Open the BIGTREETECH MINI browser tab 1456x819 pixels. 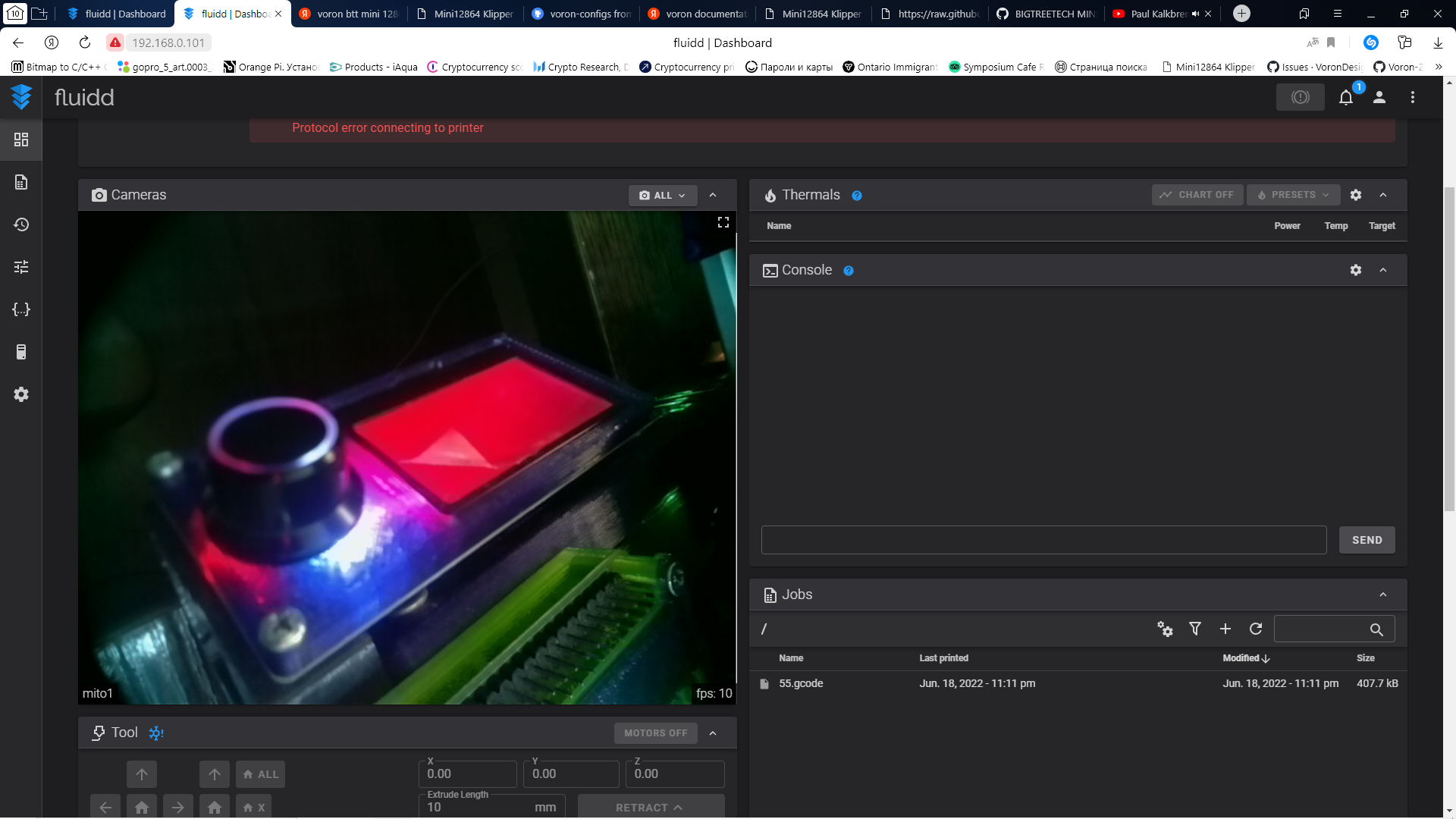[1047, 14]
